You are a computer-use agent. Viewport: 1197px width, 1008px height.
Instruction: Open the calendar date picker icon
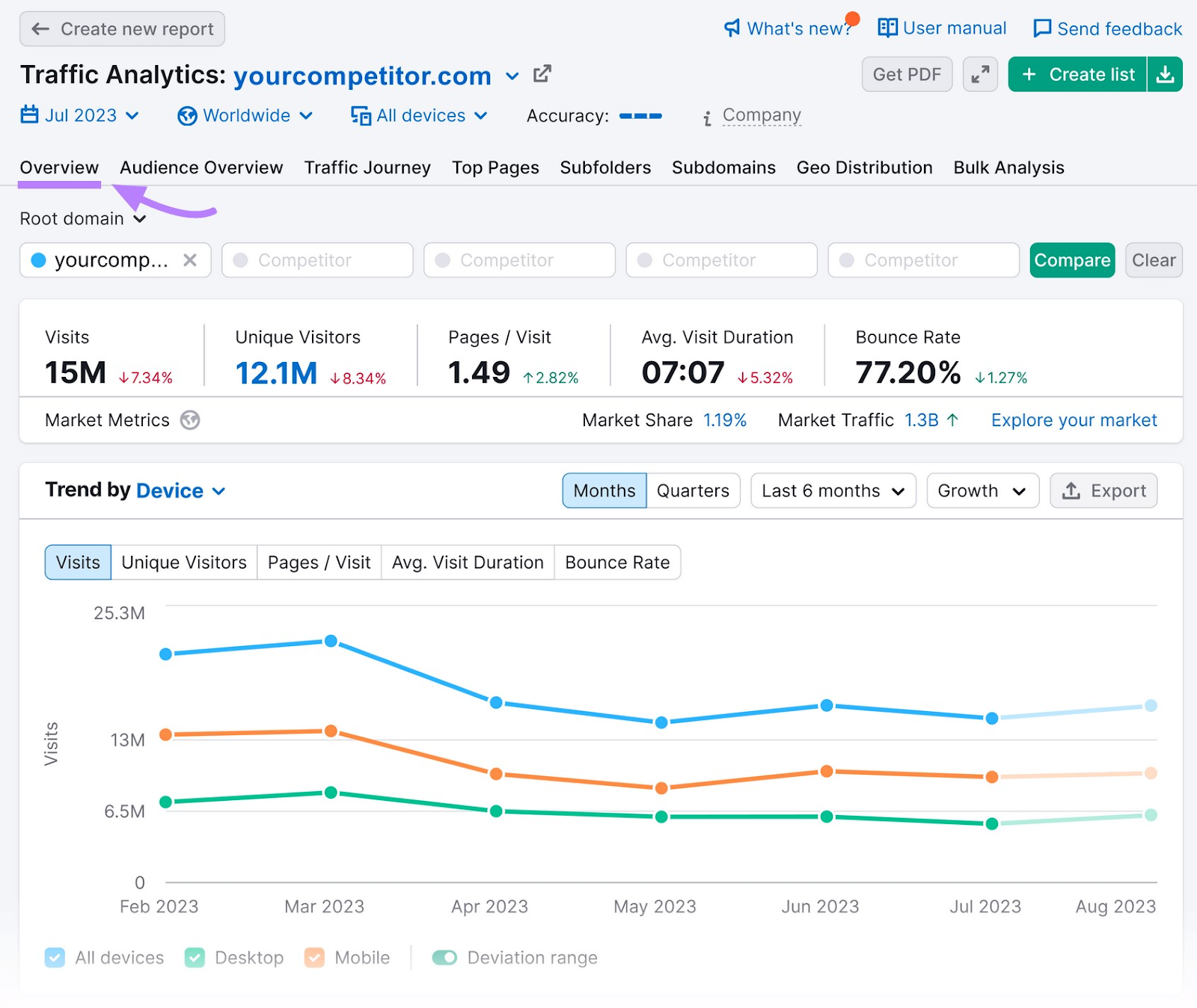(30, 115)
